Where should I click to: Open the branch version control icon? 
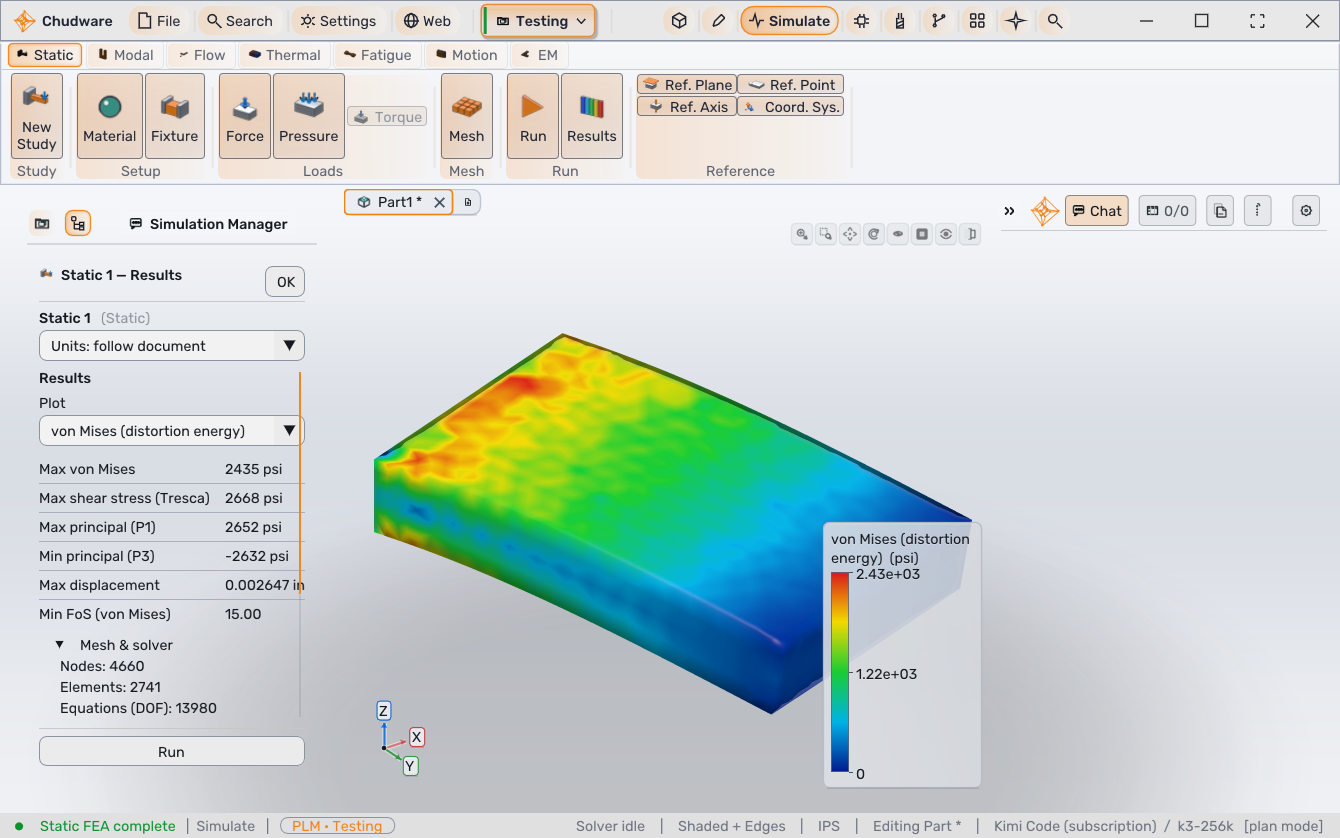[938, 21]
